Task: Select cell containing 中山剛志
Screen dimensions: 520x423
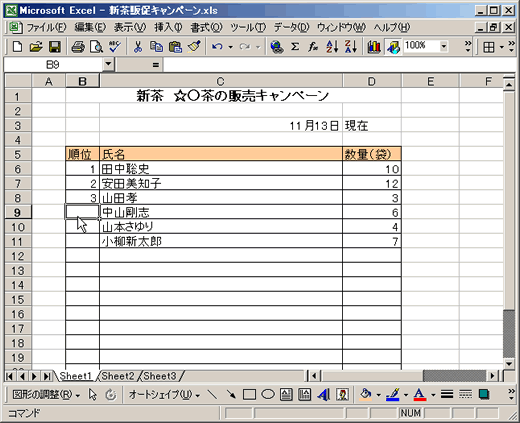Action: click(x=221, y=212)
